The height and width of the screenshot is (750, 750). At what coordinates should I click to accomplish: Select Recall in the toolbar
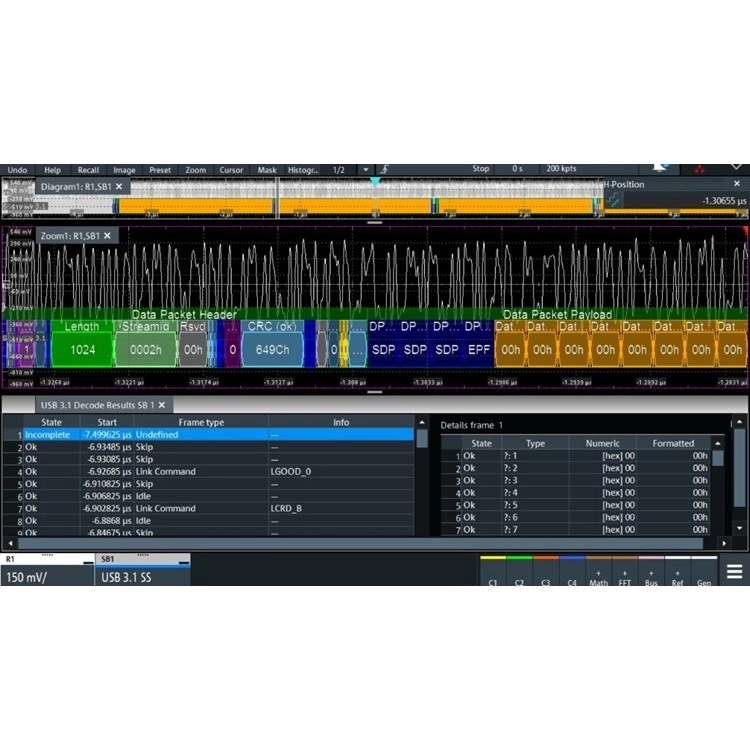(88, 170)
